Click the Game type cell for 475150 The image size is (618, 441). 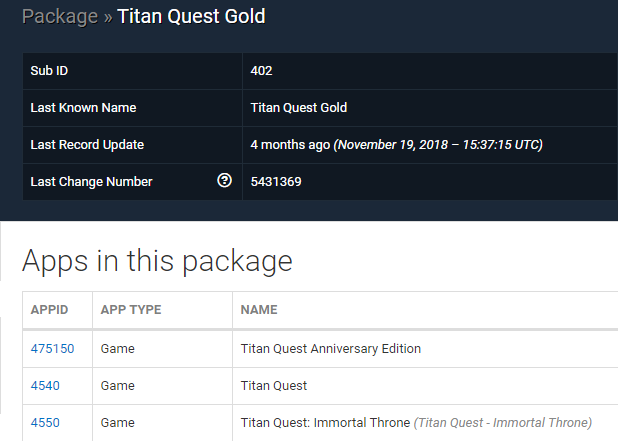162,349
